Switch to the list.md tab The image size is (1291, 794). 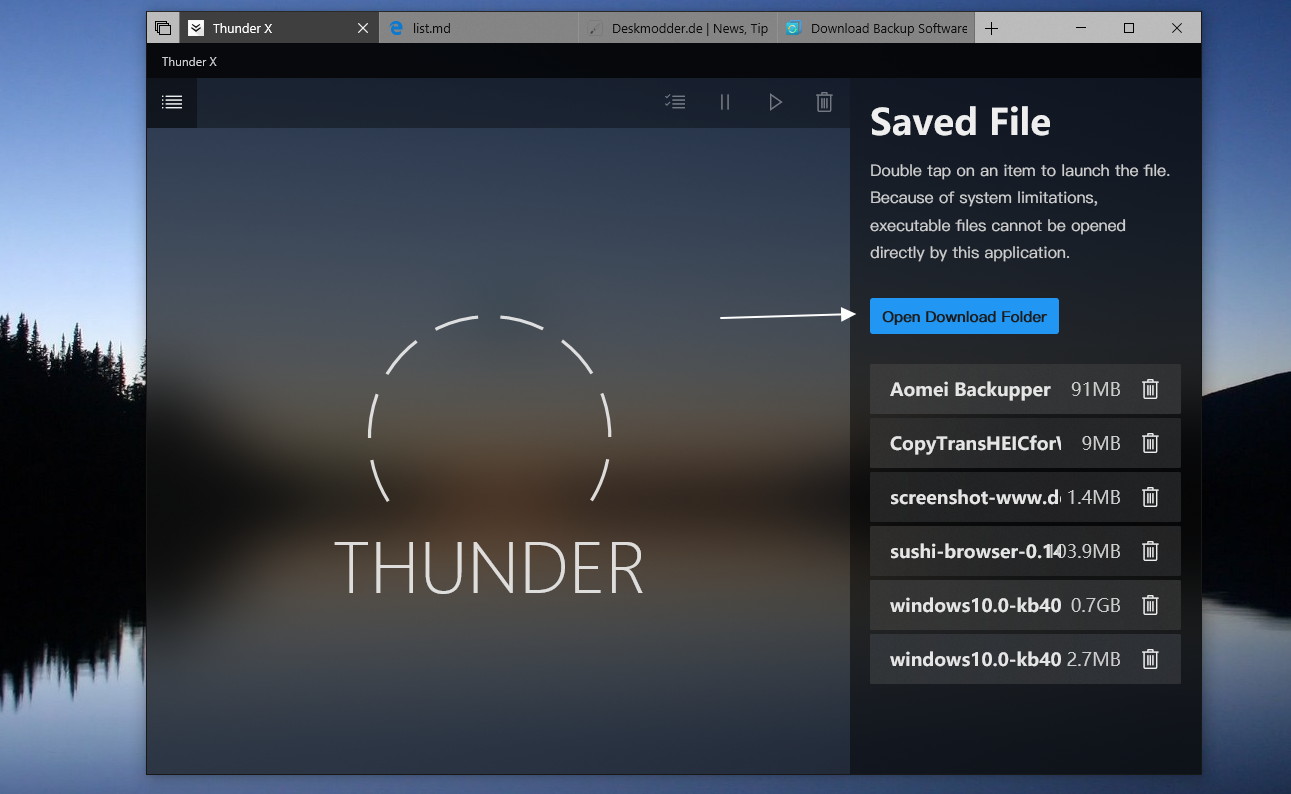478,28
